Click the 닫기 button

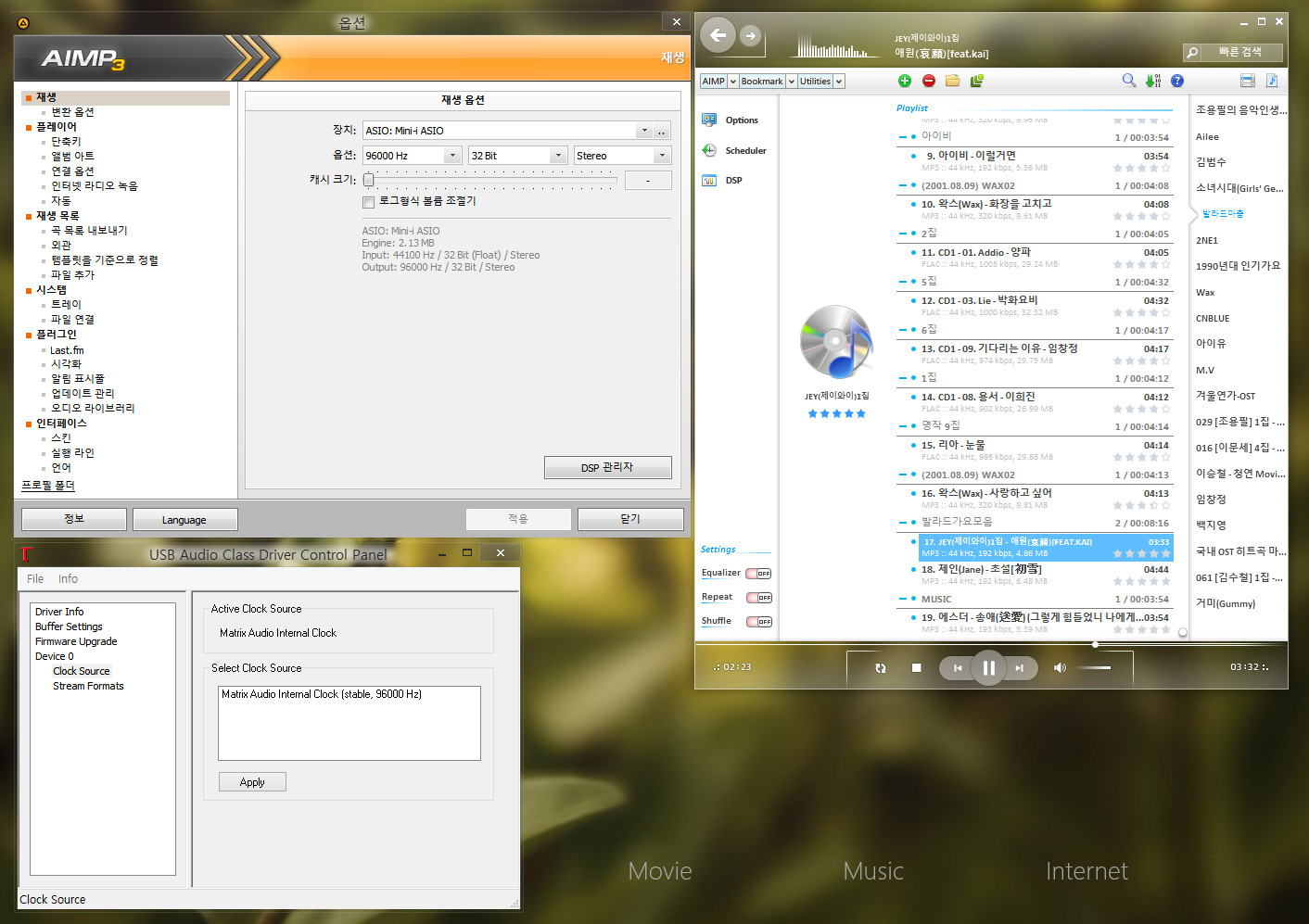pos(630,519)
